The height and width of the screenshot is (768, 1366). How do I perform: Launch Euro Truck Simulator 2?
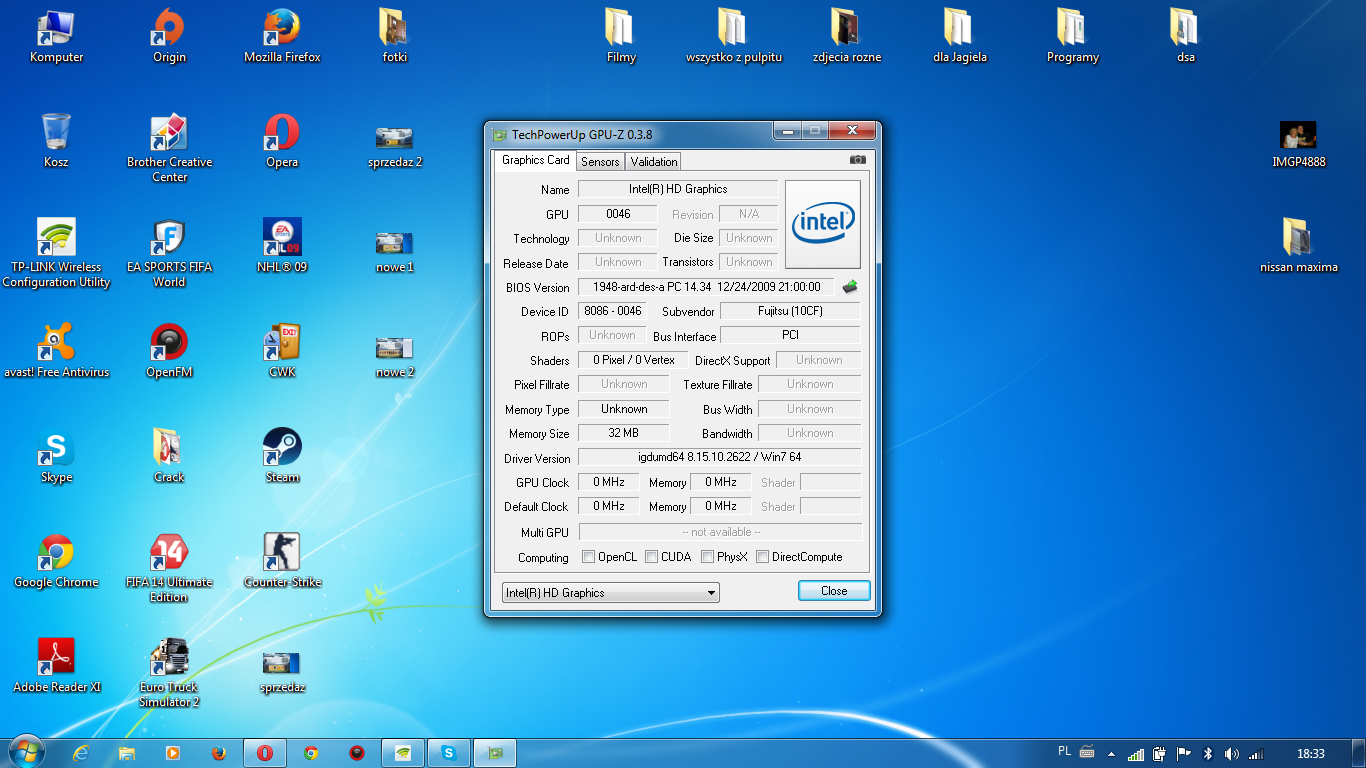(169, 673)
